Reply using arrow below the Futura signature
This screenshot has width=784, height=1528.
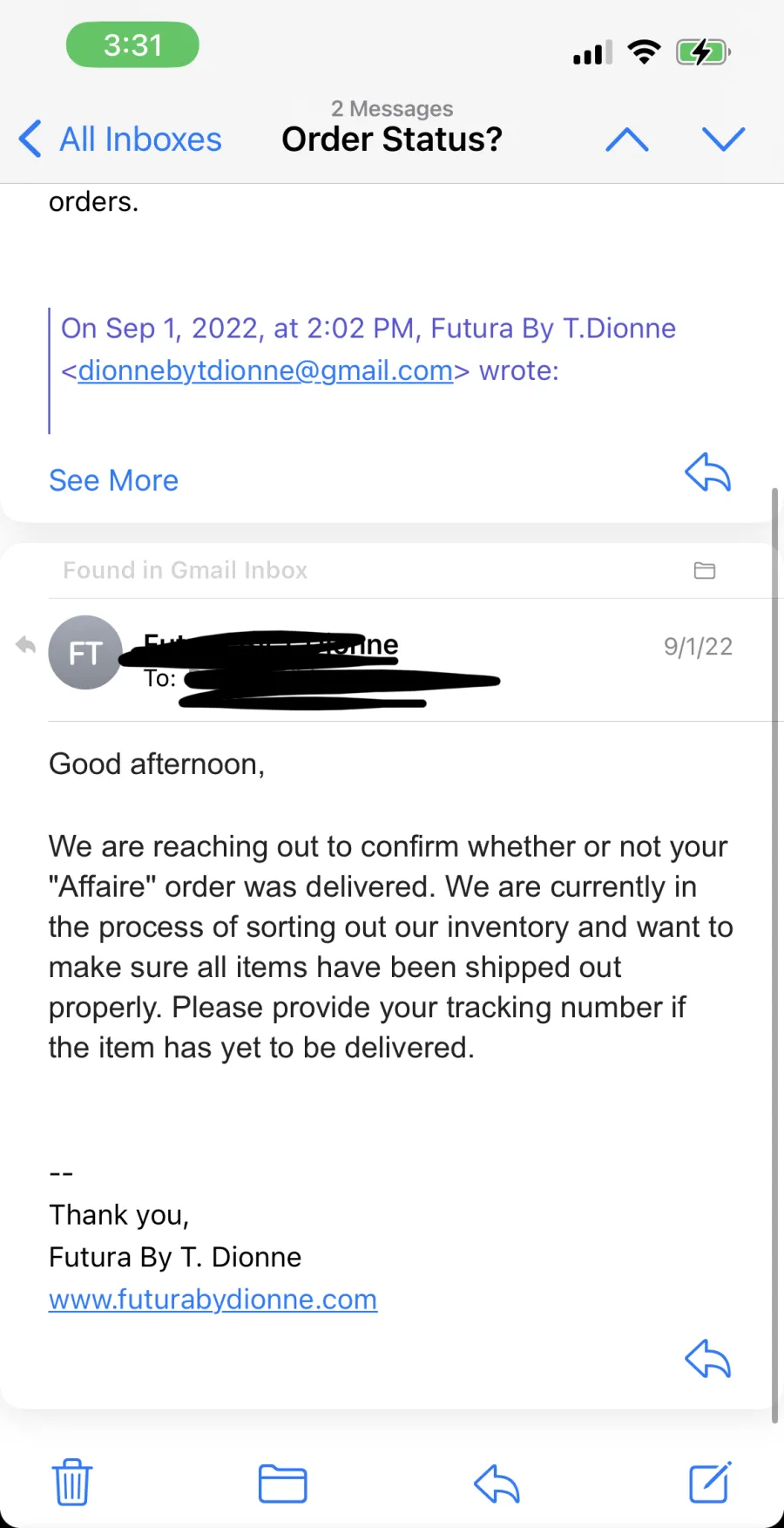tap(707, 1358)
